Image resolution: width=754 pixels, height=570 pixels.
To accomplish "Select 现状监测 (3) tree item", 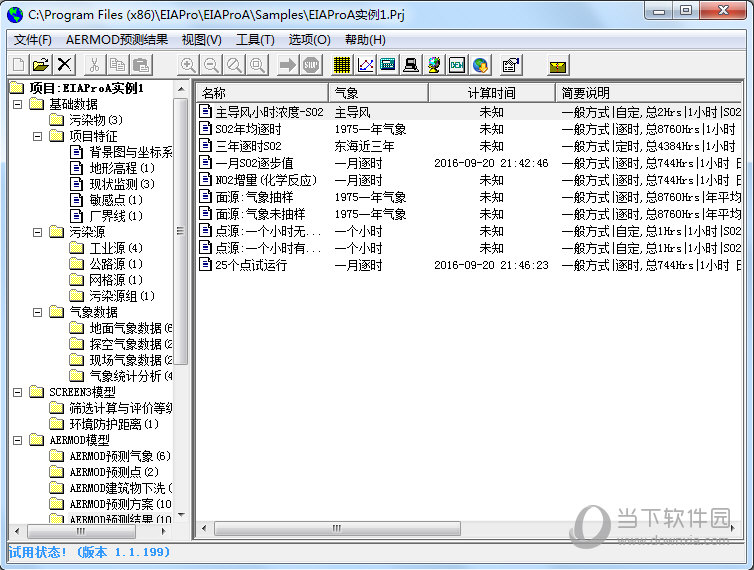I will pos(122,184).
